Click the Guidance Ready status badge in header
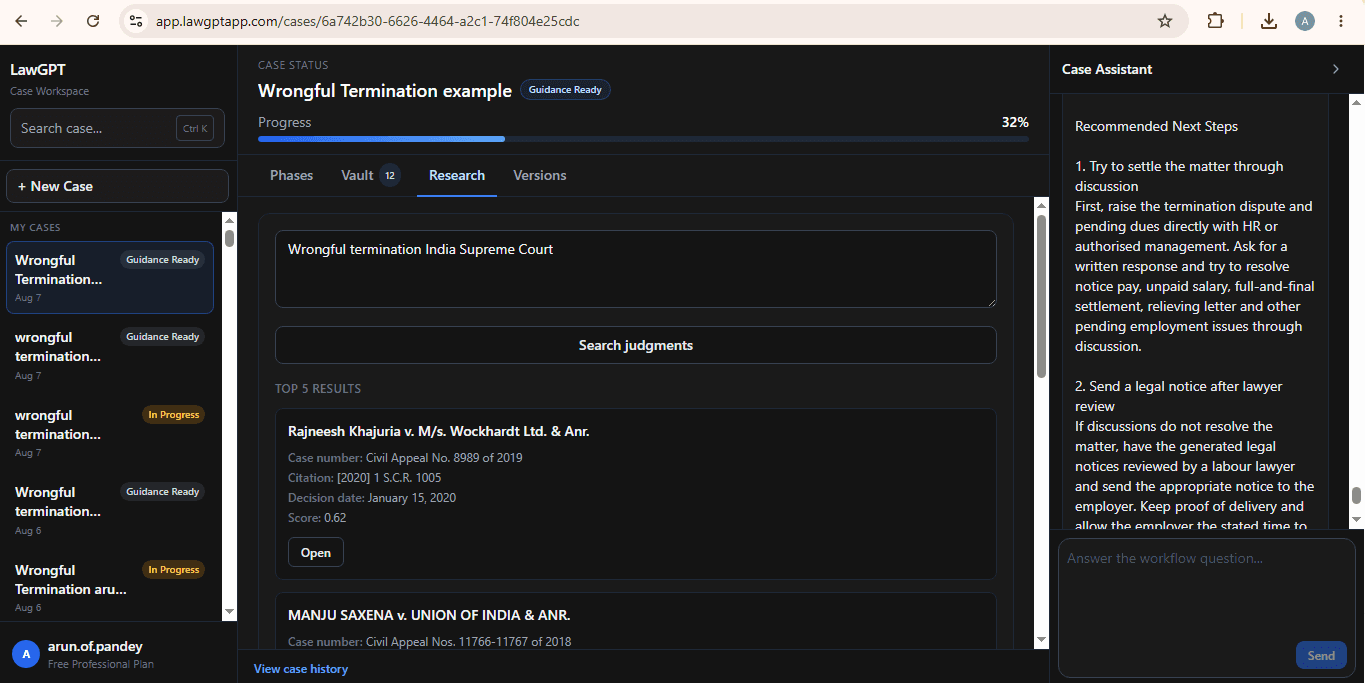 (565, 90)
